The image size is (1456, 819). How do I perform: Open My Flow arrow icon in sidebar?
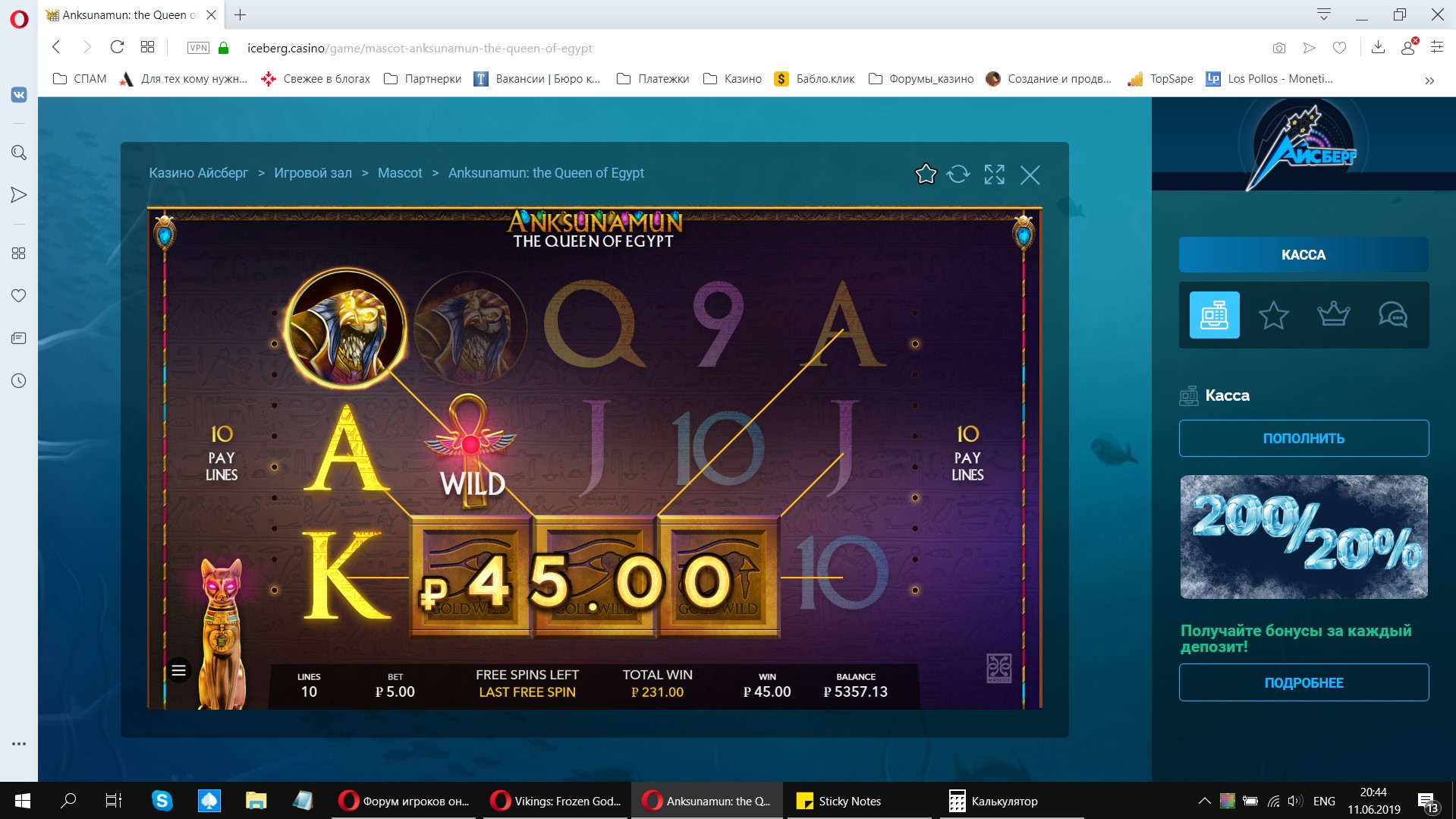tap(19, 195)
